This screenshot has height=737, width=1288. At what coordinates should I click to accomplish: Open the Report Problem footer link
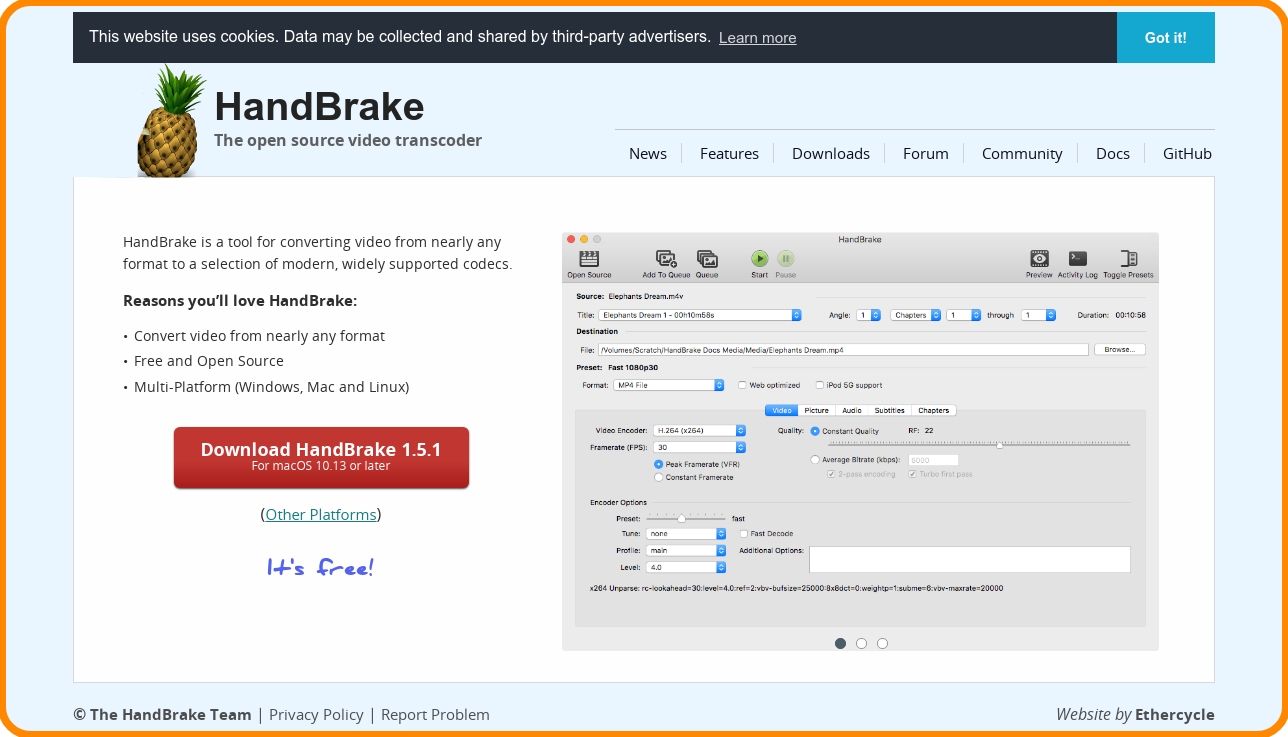[x=435, y=714]
